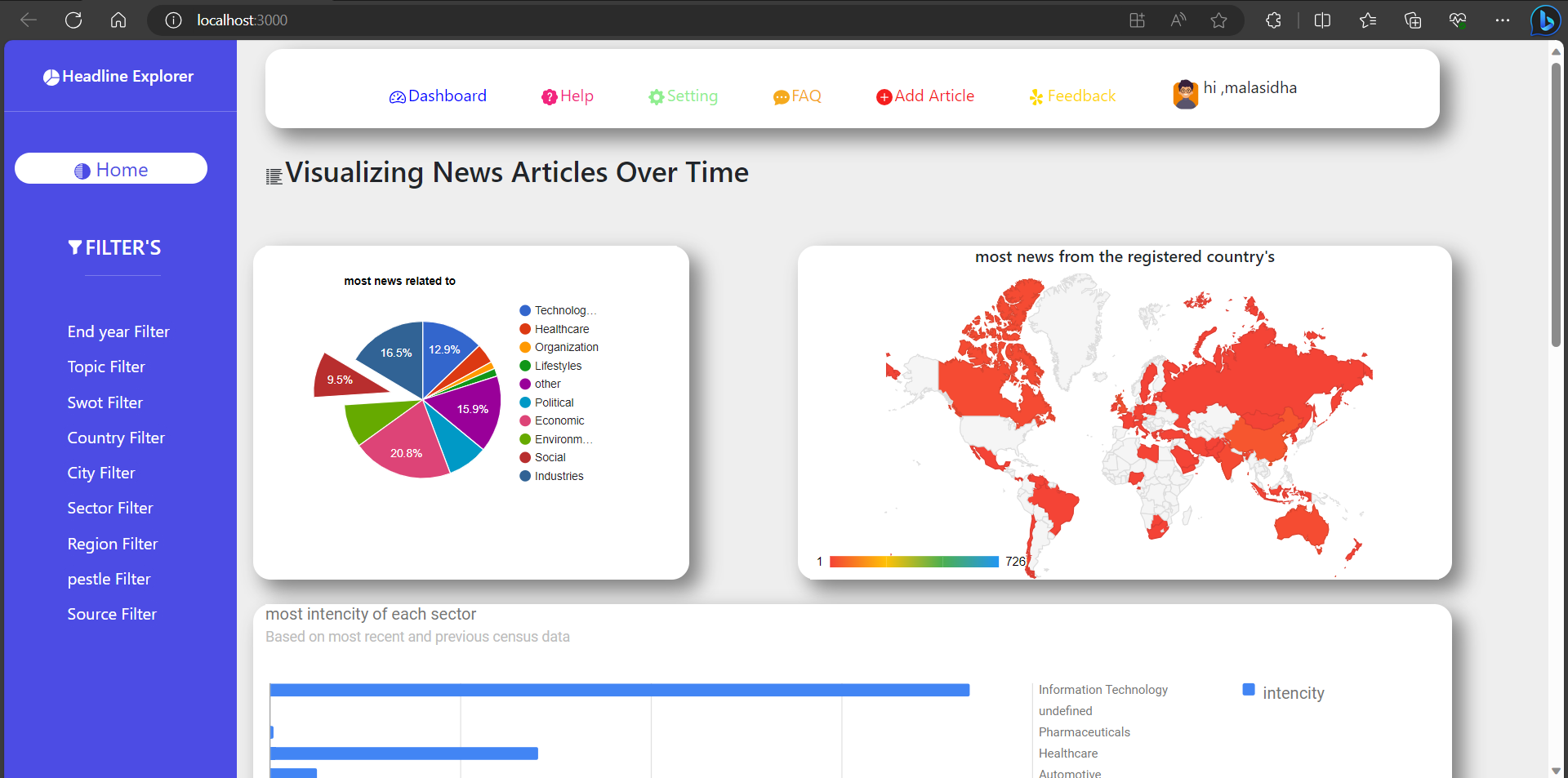
Task: Click the scrollbar down arrow
Action: tap(1556, 770)
